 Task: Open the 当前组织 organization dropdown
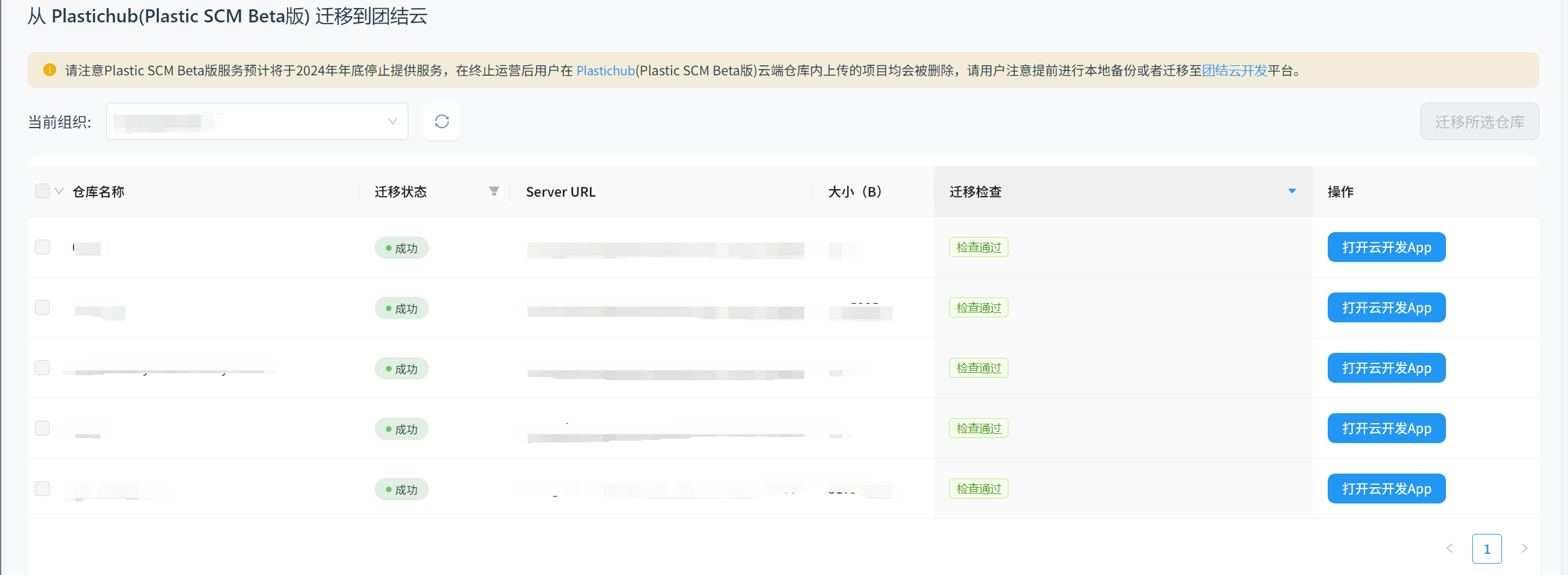pyautogui.click(x=257, y=121)
